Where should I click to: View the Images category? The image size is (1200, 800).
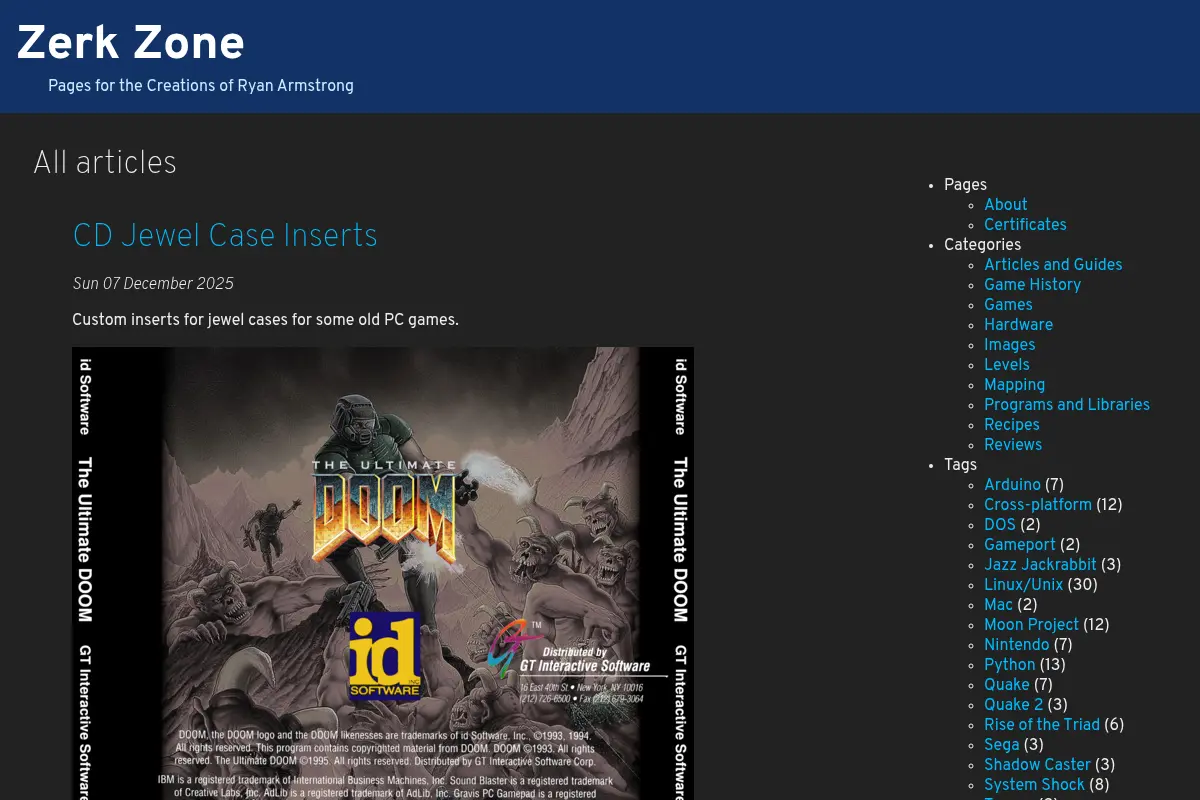coord(1010,345)
